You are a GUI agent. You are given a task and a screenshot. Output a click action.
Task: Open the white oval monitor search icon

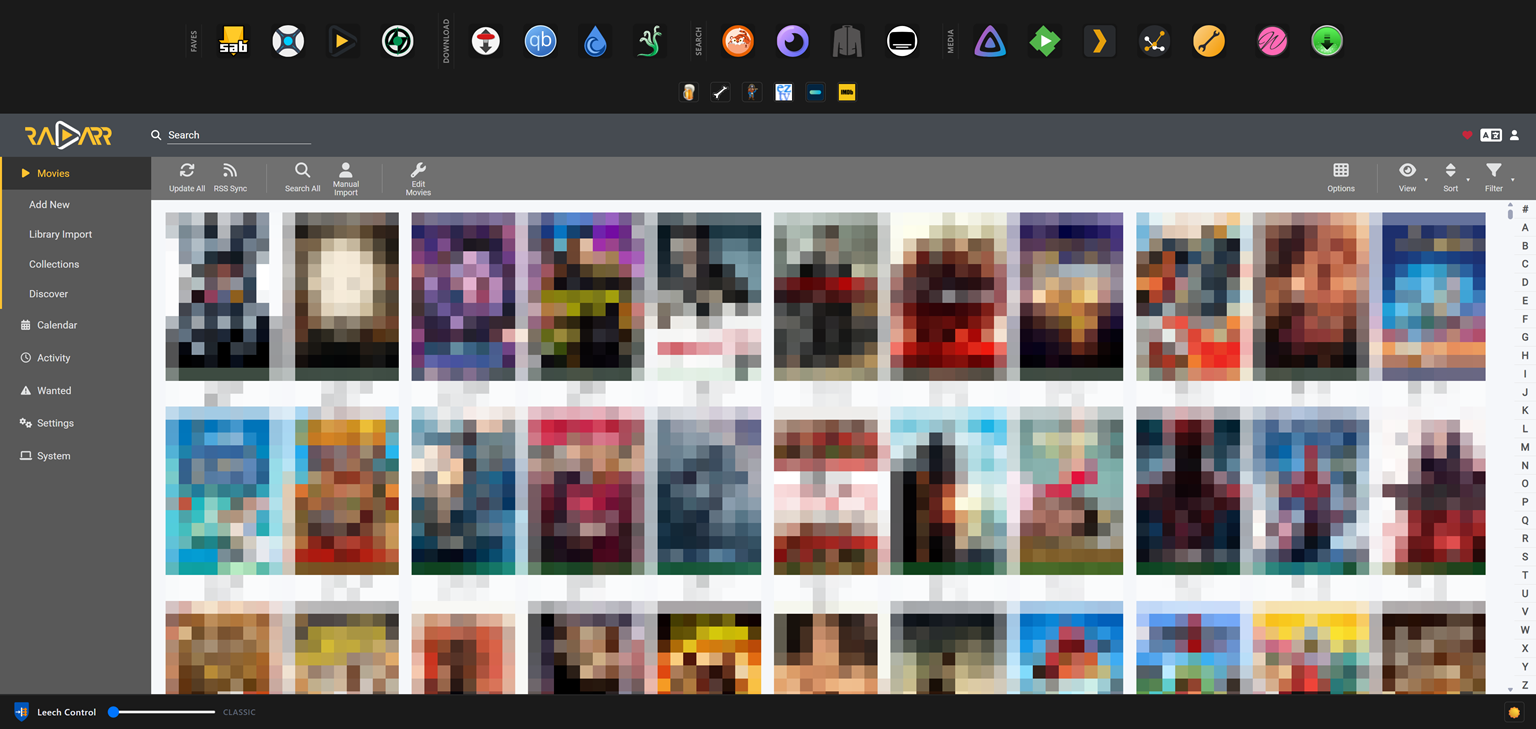[x=902, y=41]
